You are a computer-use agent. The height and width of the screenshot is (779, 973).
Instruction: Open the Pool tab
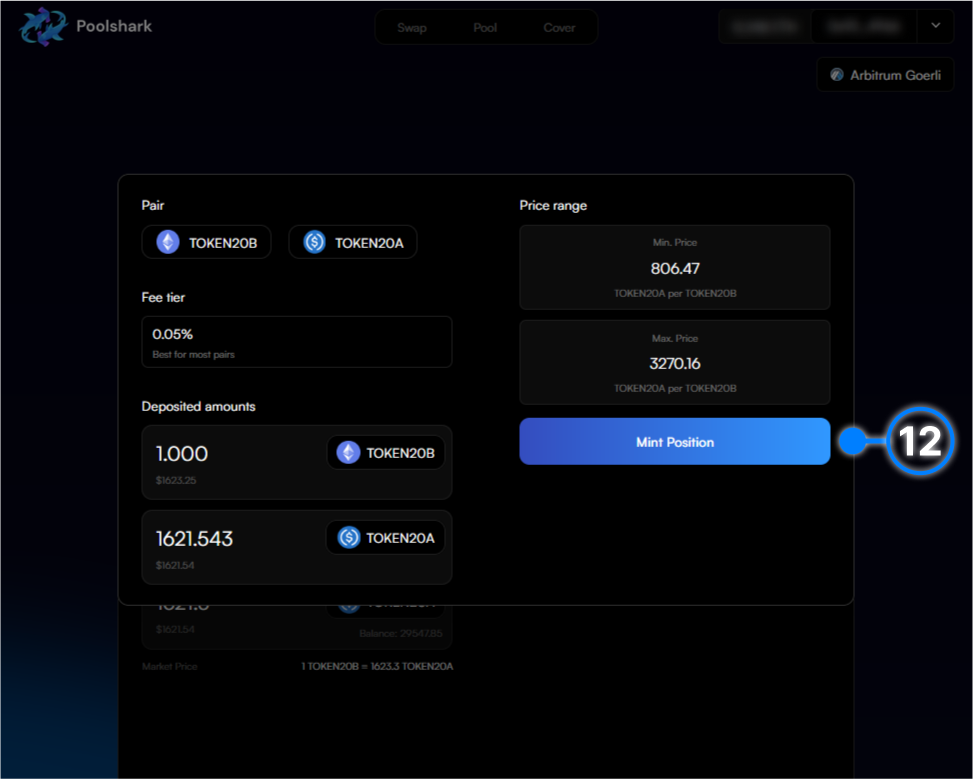(x=485, y=27)
